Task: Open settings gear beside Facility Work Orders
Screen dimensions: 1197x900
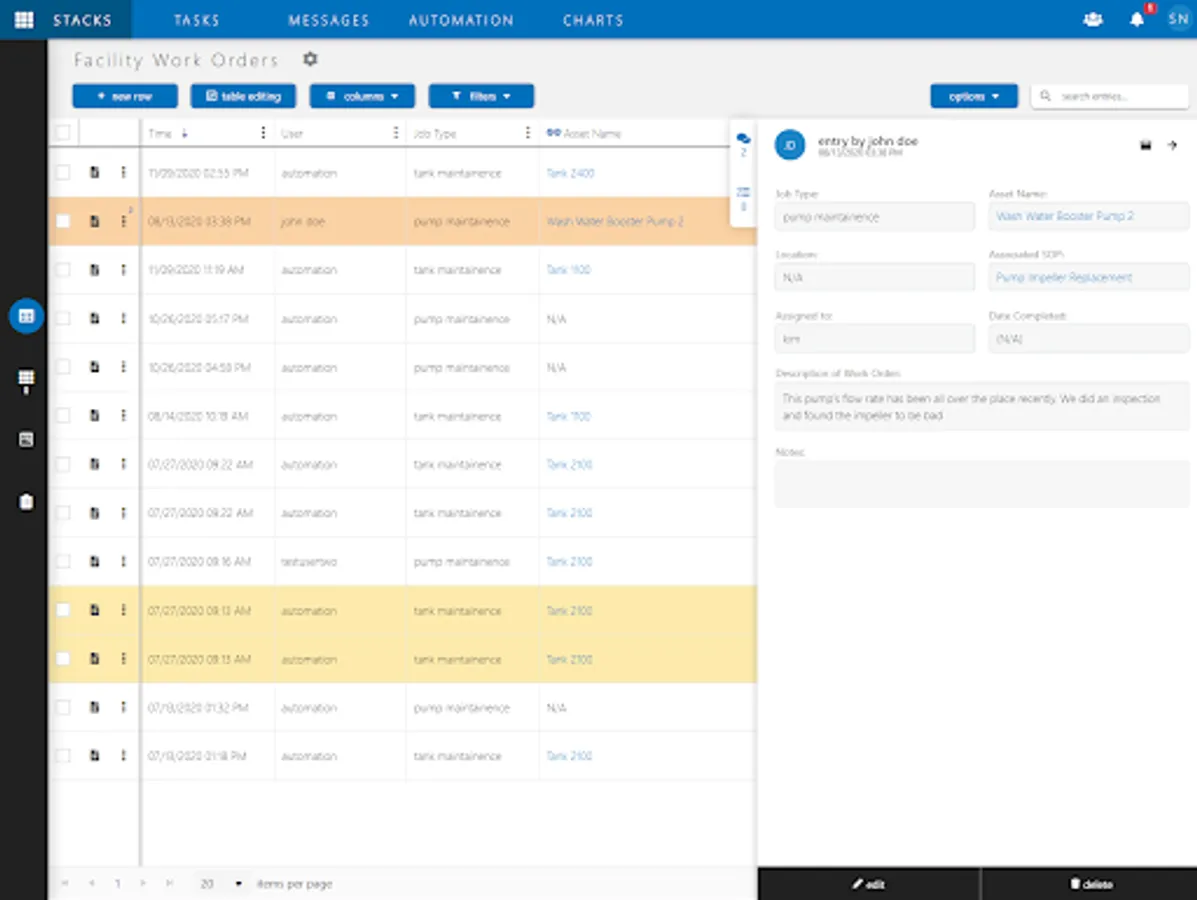Action: coord(310,60)
